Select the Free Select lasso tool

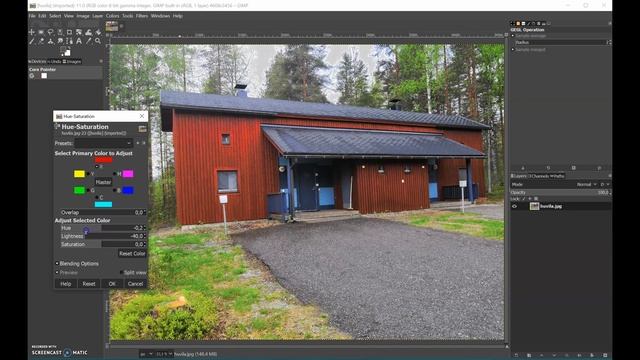(50, 32)
